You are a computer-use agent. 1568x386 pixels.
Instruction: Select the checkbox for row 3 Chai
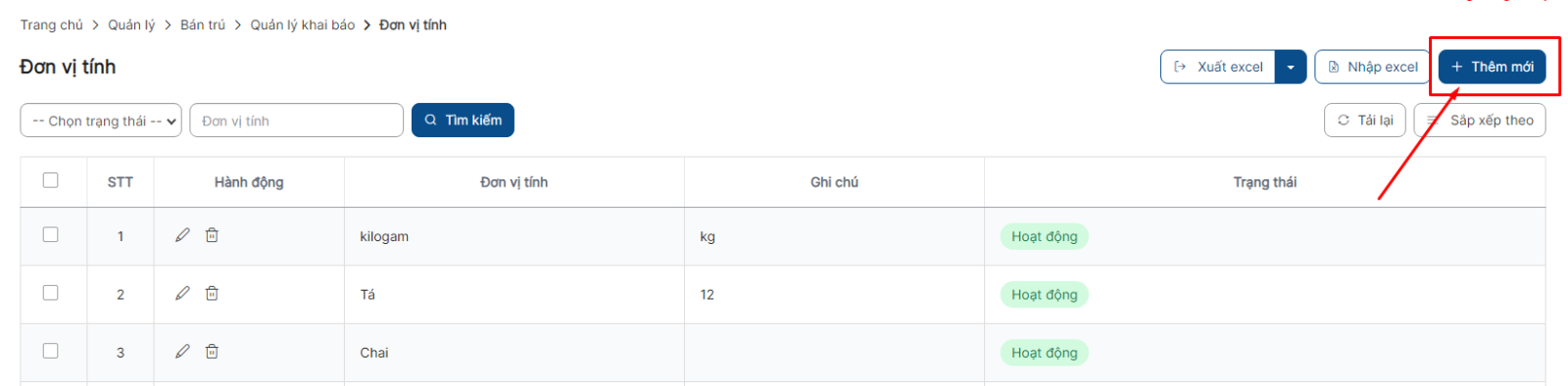pyautogui.click(x=51, y=351)
